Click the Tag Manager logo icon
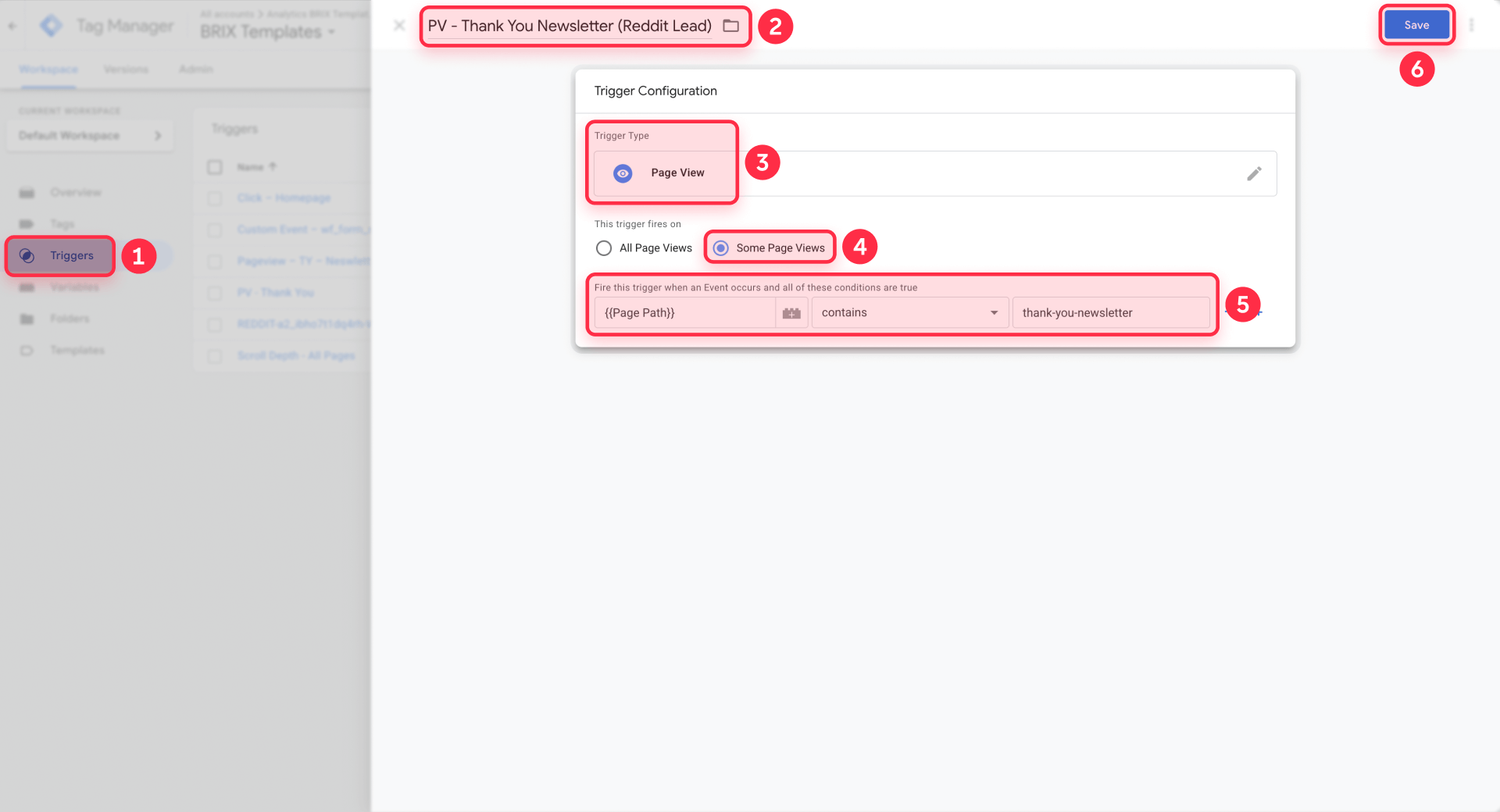Image resolution: width=1500 pixels, height=812 pixels. (51, 26)
